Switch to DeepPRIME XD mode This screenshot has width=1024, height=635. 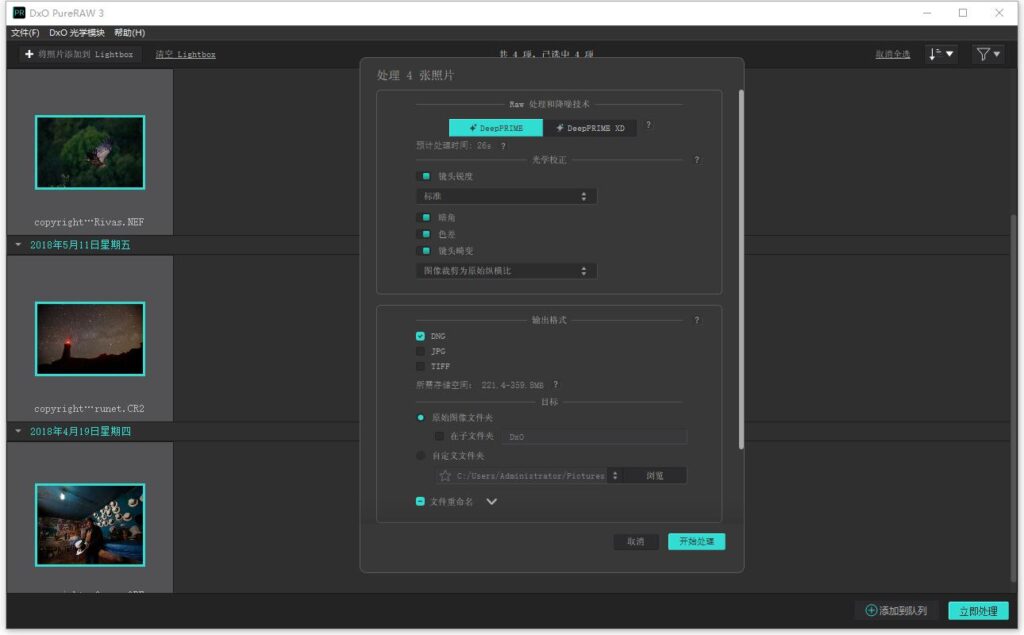(x=590, y=128)
